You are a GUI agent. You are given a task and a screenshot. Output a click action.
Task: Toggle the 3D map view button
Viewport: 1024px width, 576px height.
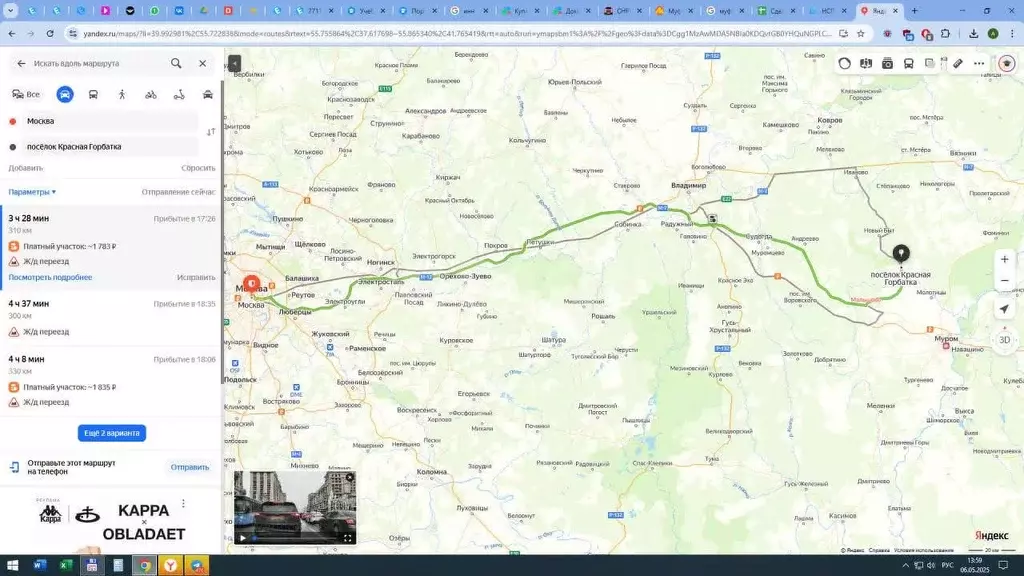point(1004,340)
